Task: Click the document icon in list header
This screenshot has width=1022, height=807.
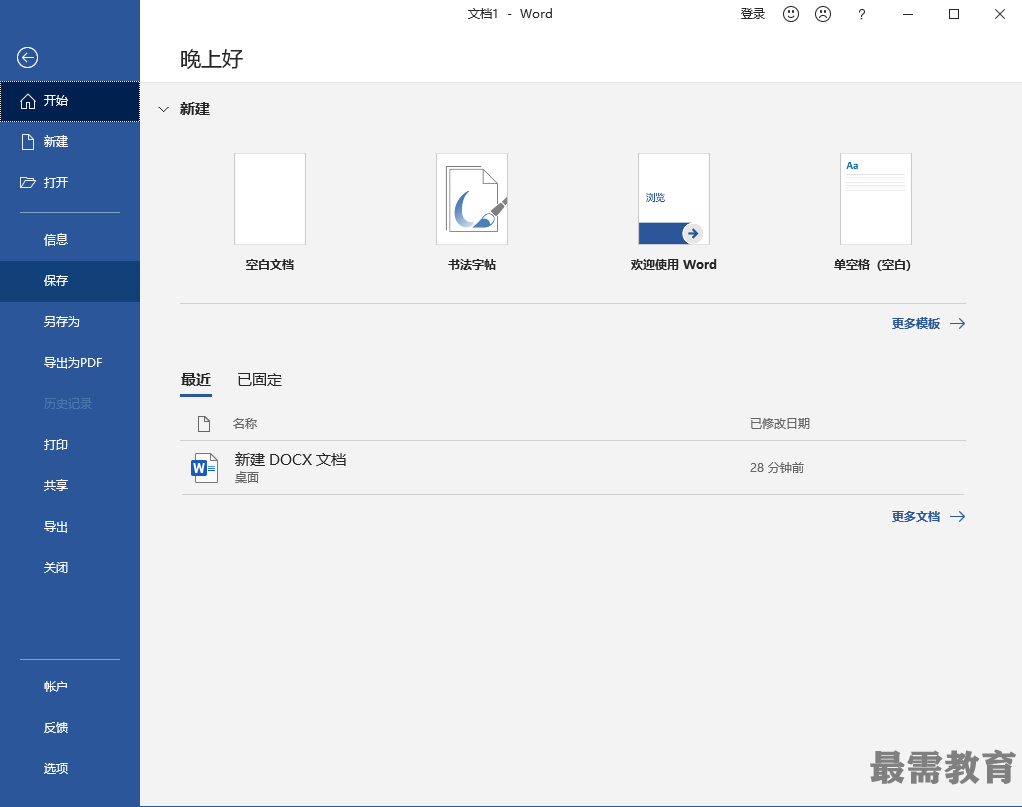Action: point(204,424)
